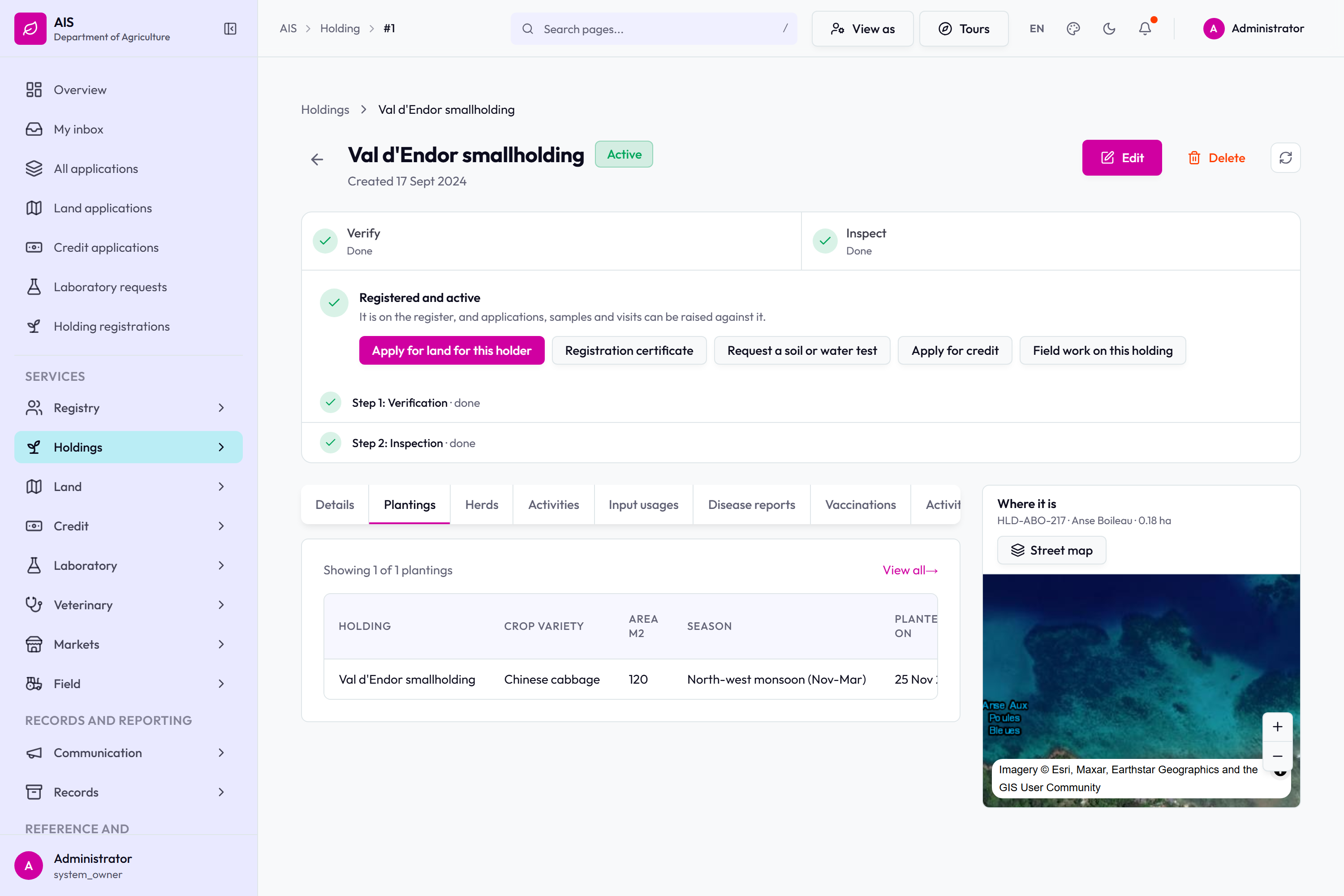Viewport: 1344px width, 896px height.
Task: Open Land applications
Action: pos(129,208)
